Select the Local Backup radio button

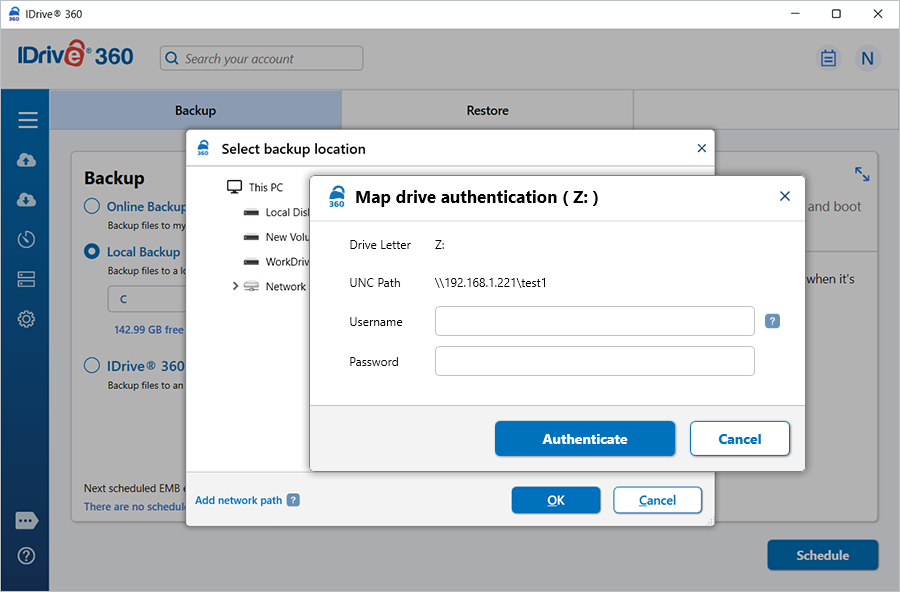coord(92,252)
